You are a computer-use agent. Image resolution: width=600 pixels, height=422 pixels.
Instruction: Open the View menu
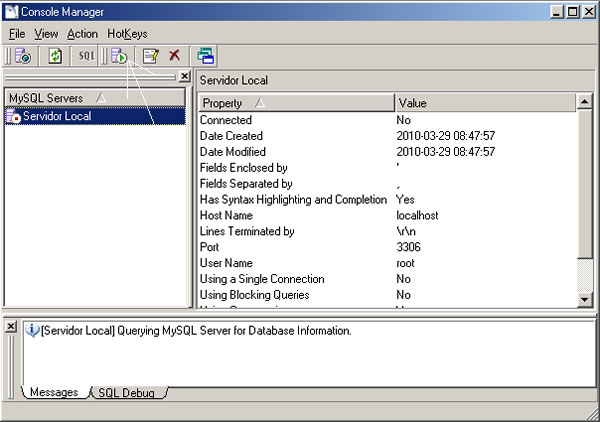click(46, 34)
